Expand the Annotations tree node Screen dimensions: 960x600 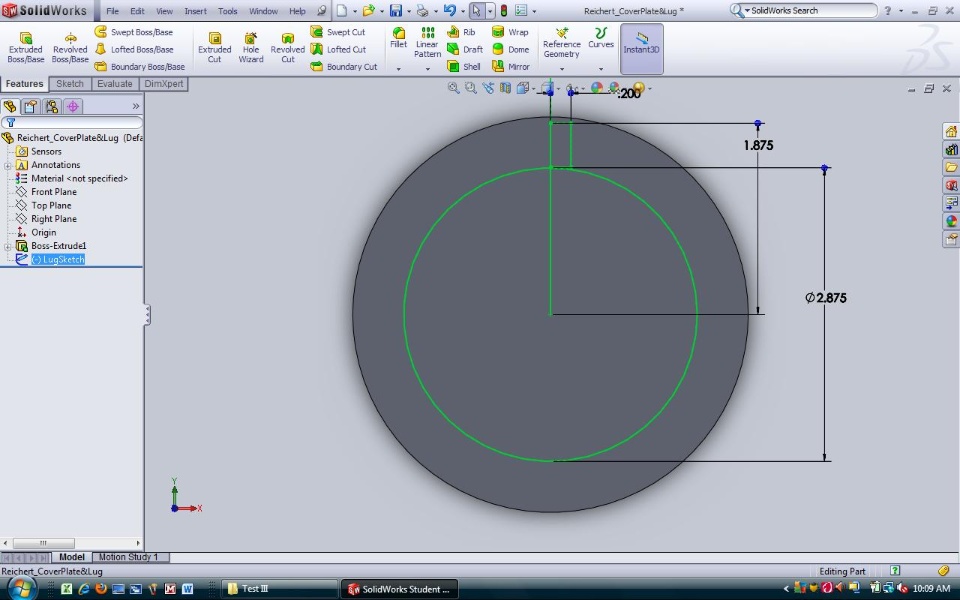7,165
